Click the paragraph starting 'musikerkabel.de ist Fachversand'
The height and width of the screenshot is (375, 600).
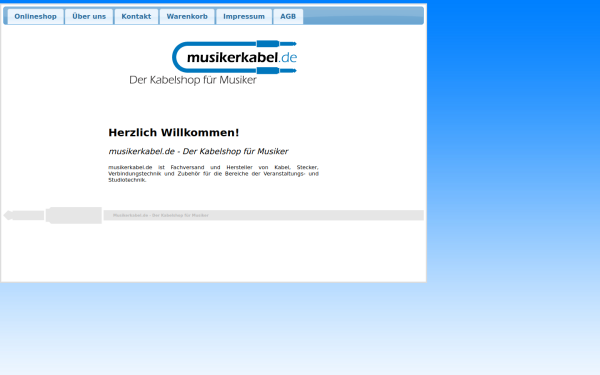pos(213,173)
